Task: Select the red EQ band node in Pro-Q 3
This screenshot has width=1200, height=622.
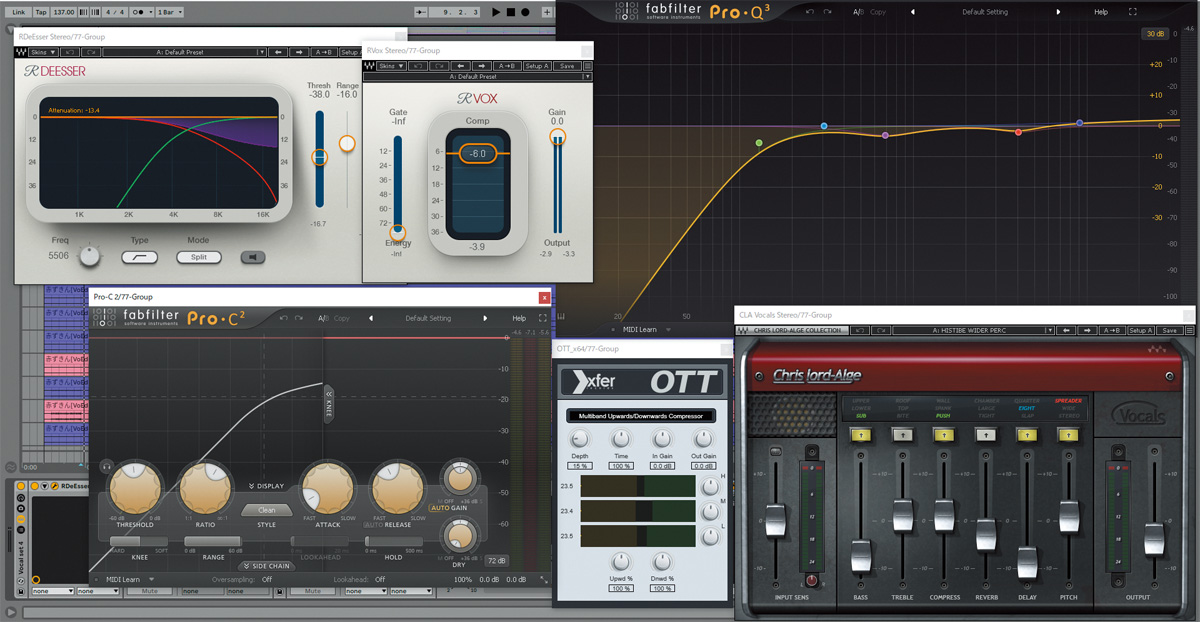Action: click(x=1019, y=132)
